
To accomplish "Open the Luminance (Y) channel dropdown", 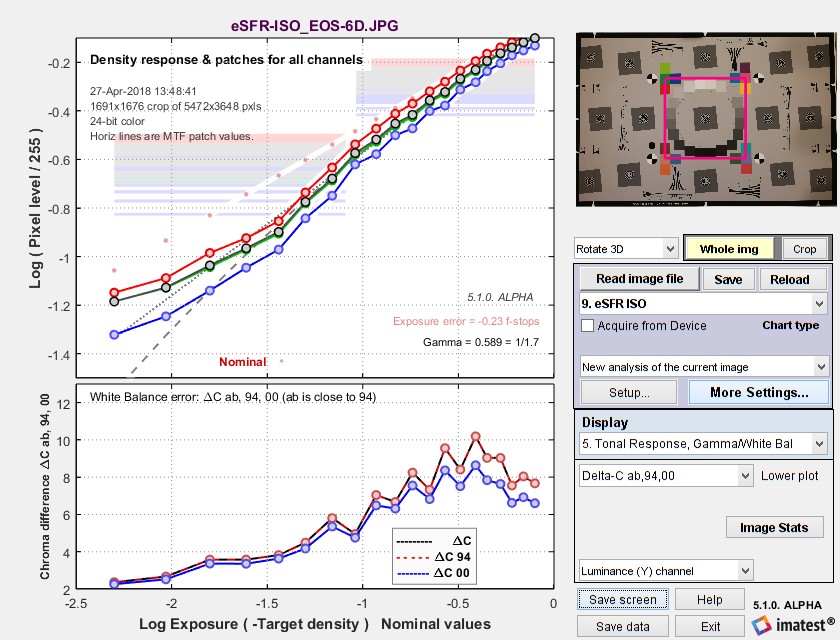I will click(666, 571).
